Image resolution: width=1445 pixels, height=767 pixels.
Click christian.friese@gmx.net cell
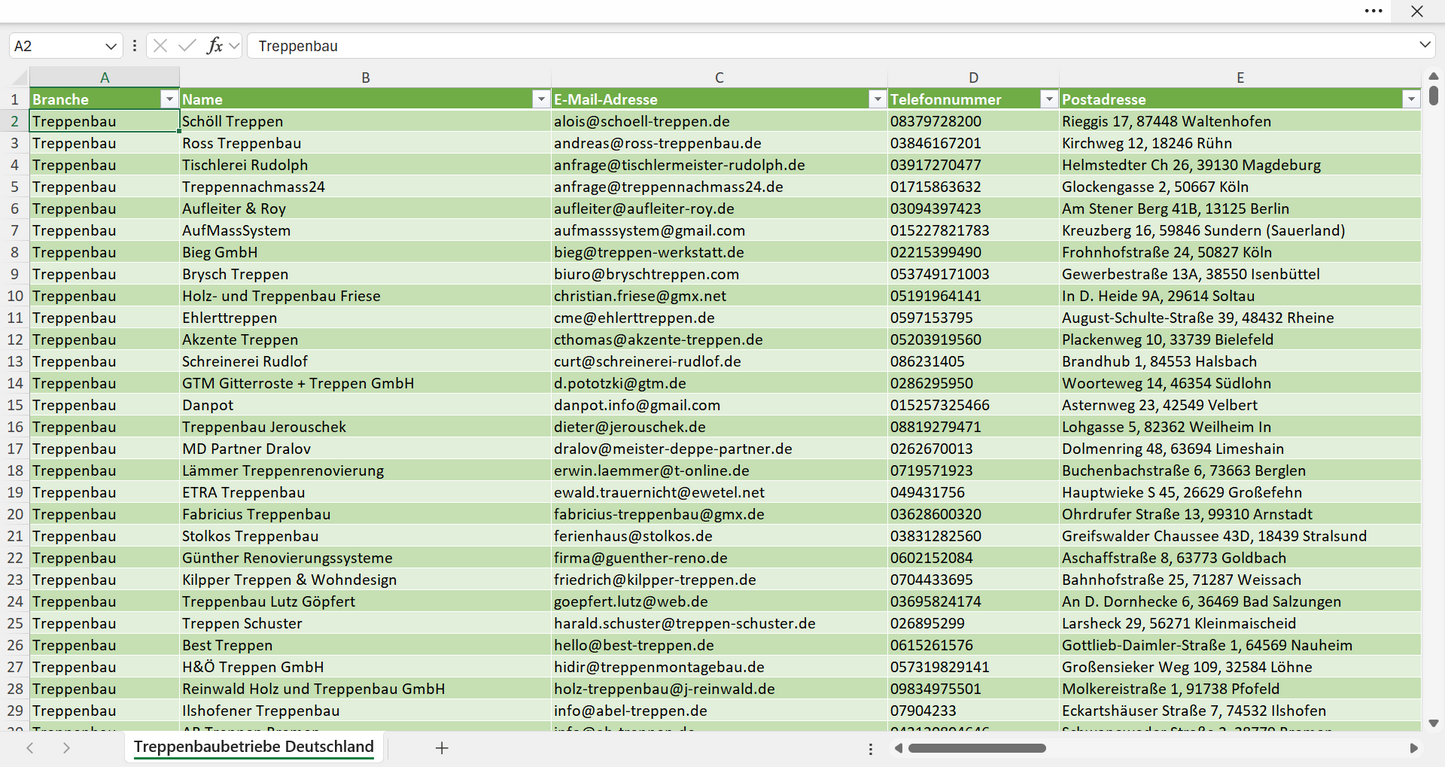coord(719,296)
